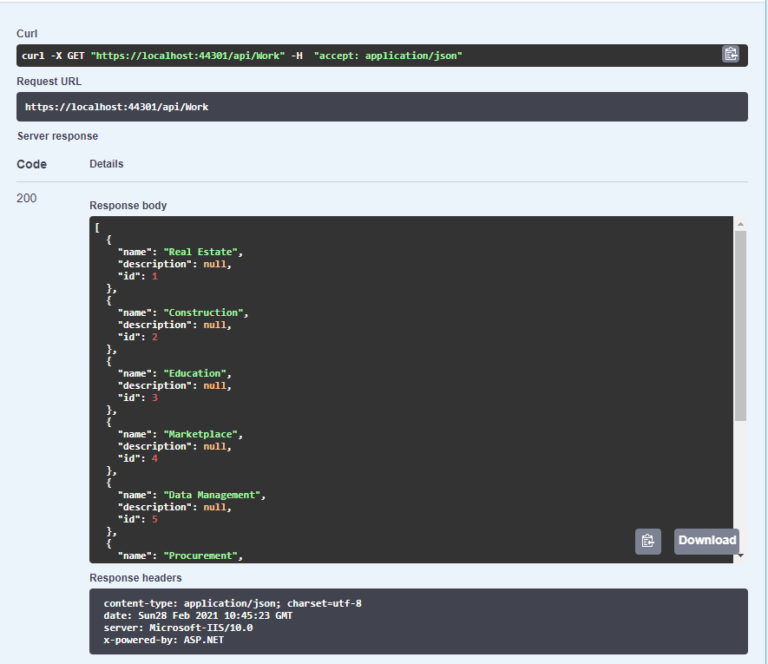Click the id value 5
Image resolution: width=768 pixels, height=664 pixels.
click(155, 519)
